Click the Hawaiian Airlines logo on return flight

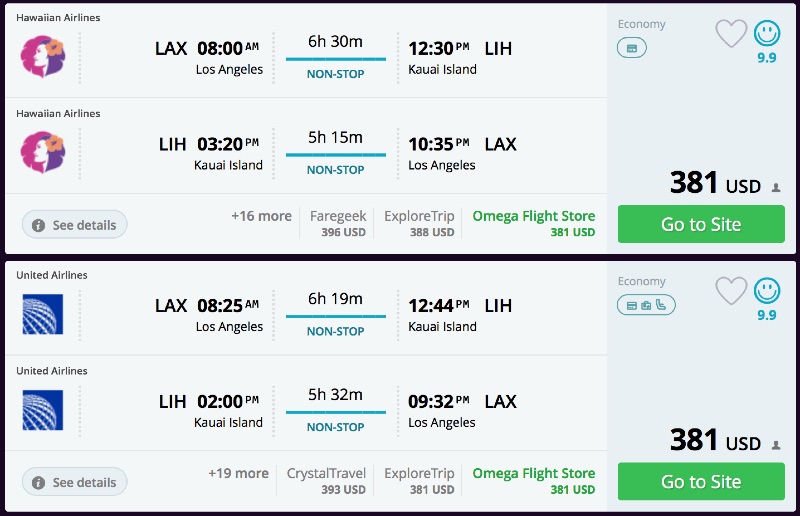point(42,152)
